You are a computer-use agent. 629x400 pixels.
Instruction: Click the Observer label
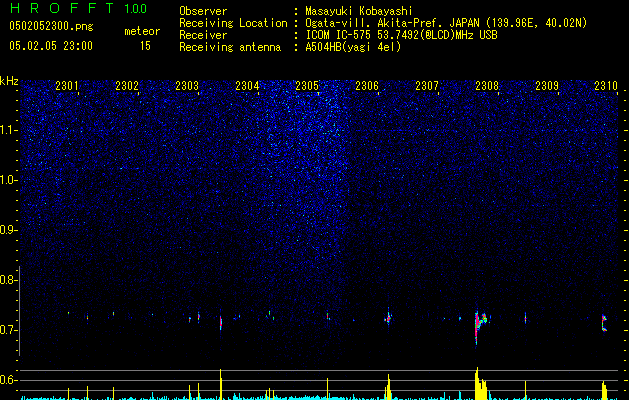click(x=203, y=11)
